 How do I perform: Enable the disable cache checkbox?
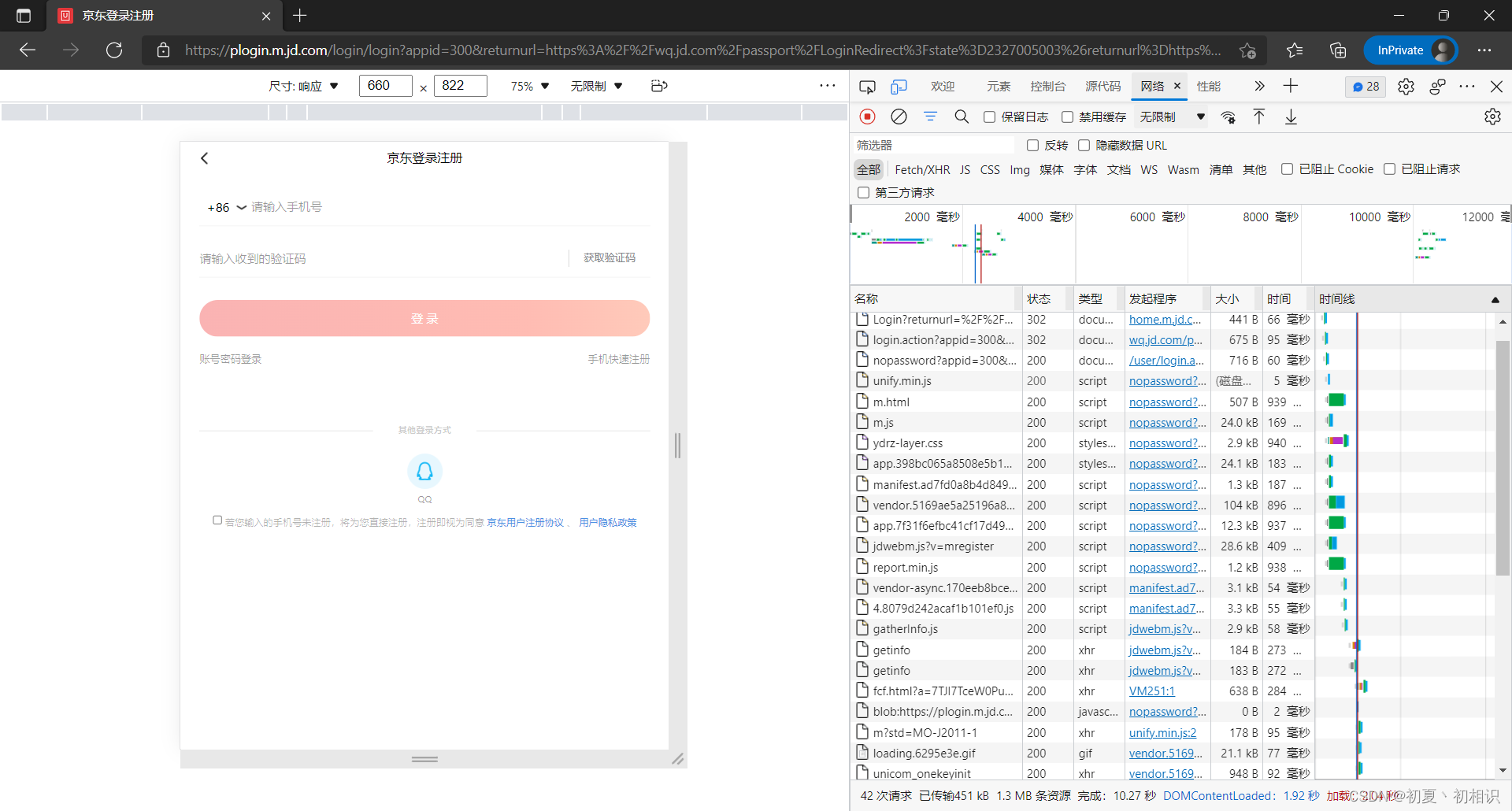1067,117
